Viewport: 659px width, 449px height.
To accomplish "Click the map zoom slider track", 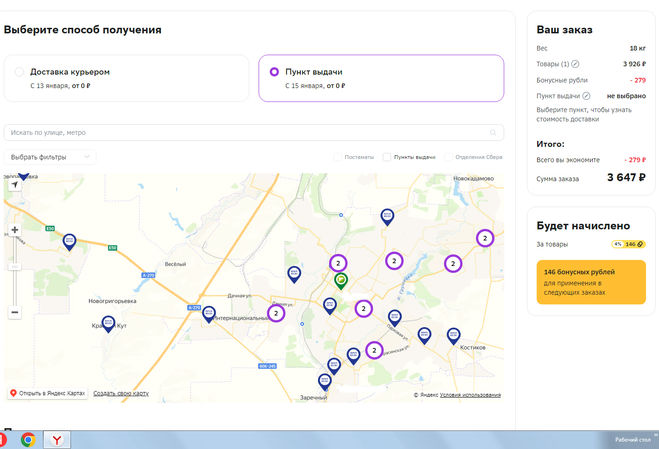I will 15,270.
